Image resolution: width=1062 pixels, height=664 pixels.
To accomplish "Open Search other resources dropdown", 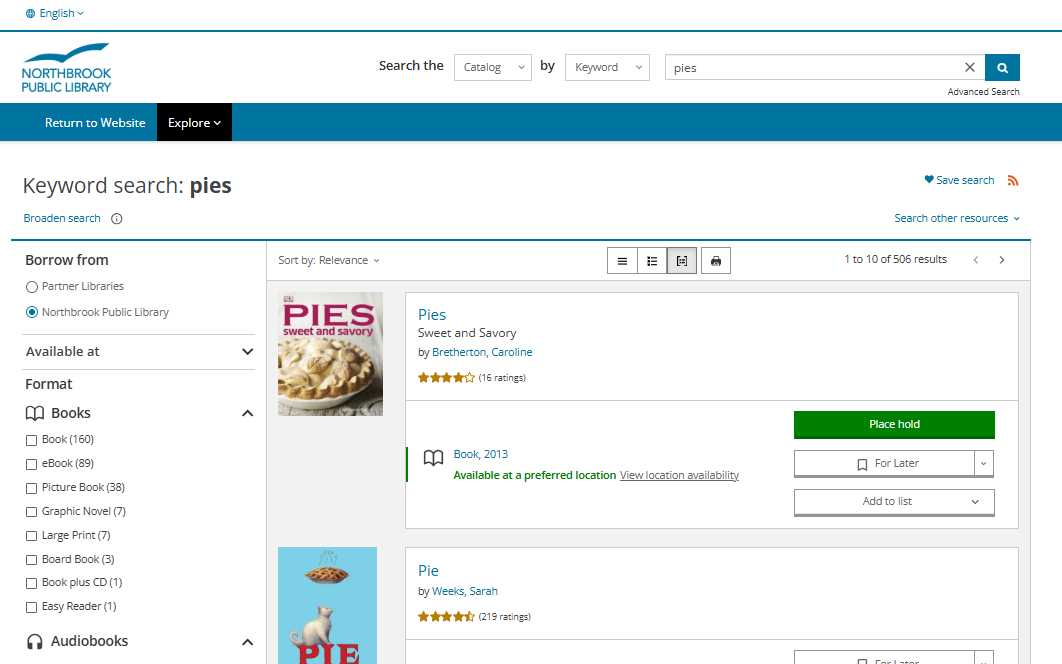I will coord(956,218).
